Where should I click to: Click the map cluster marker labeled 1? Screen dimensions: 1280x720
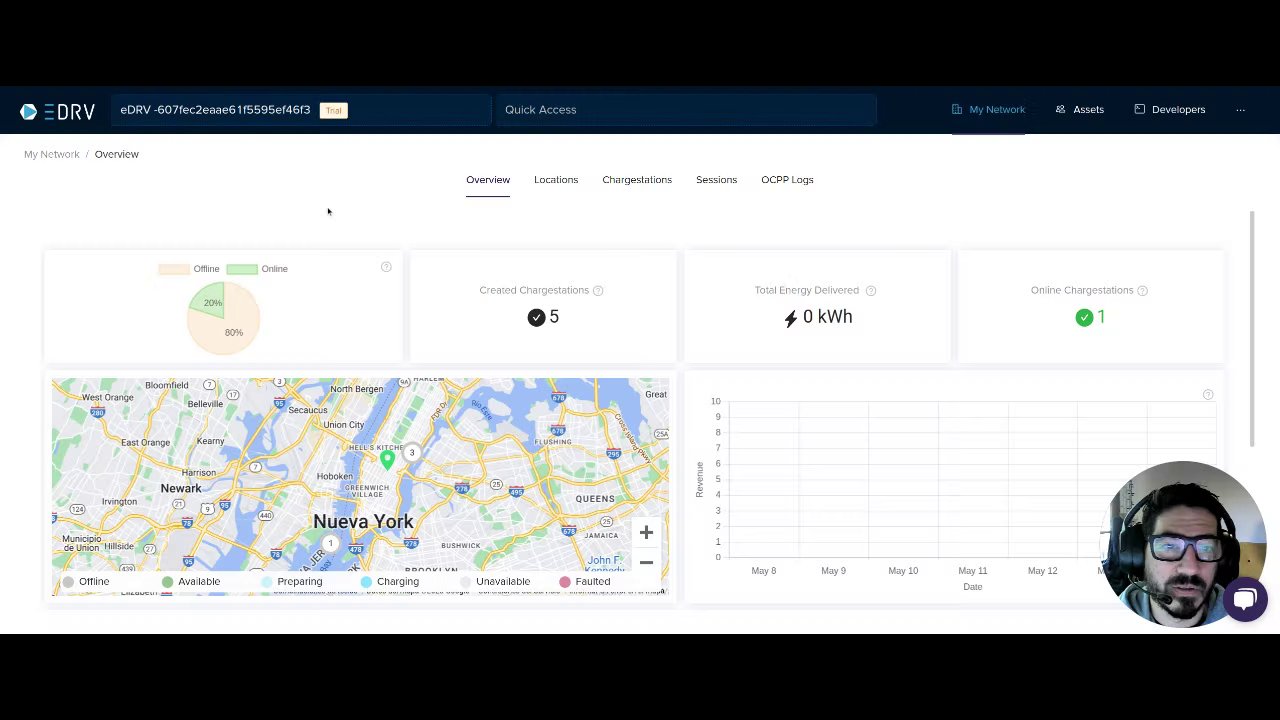point(330,544)
